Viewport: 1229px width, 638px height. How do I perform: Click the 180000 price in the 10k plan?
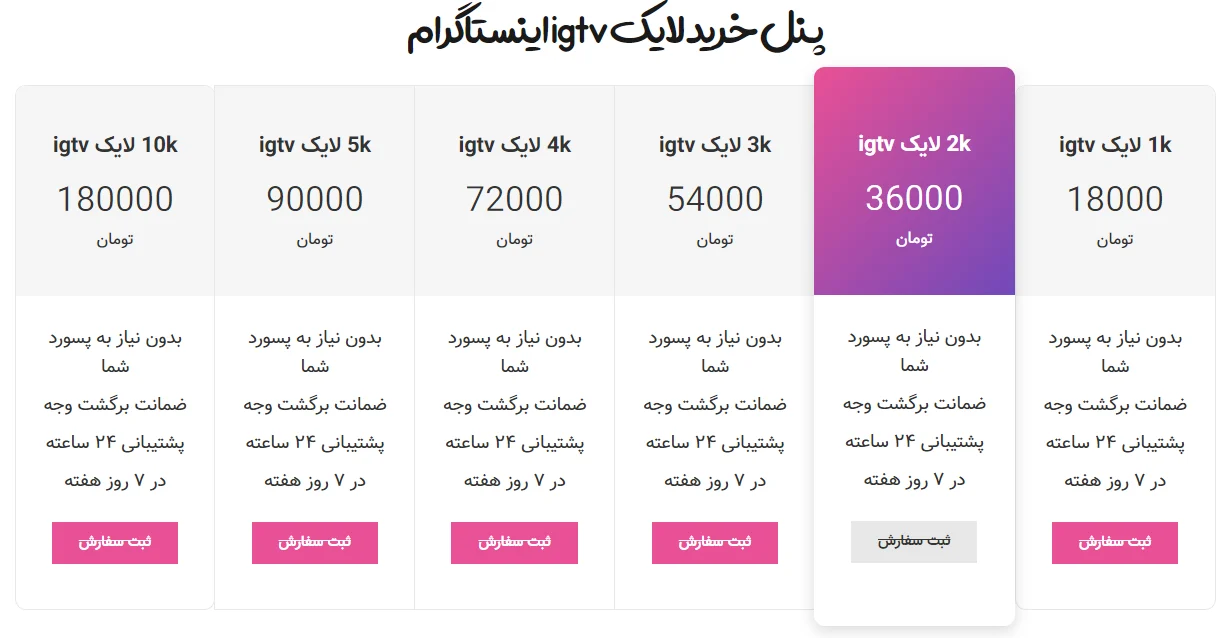coord(115,199)
